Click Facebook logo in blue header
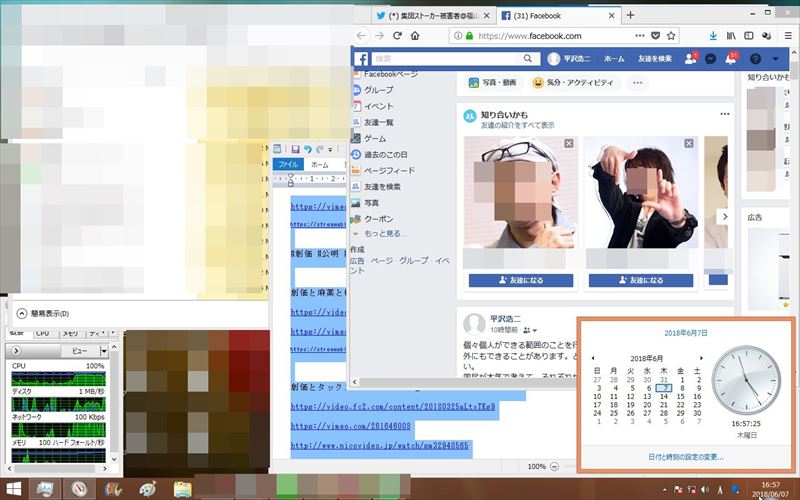The image size is (800, 500). point(361,59)
